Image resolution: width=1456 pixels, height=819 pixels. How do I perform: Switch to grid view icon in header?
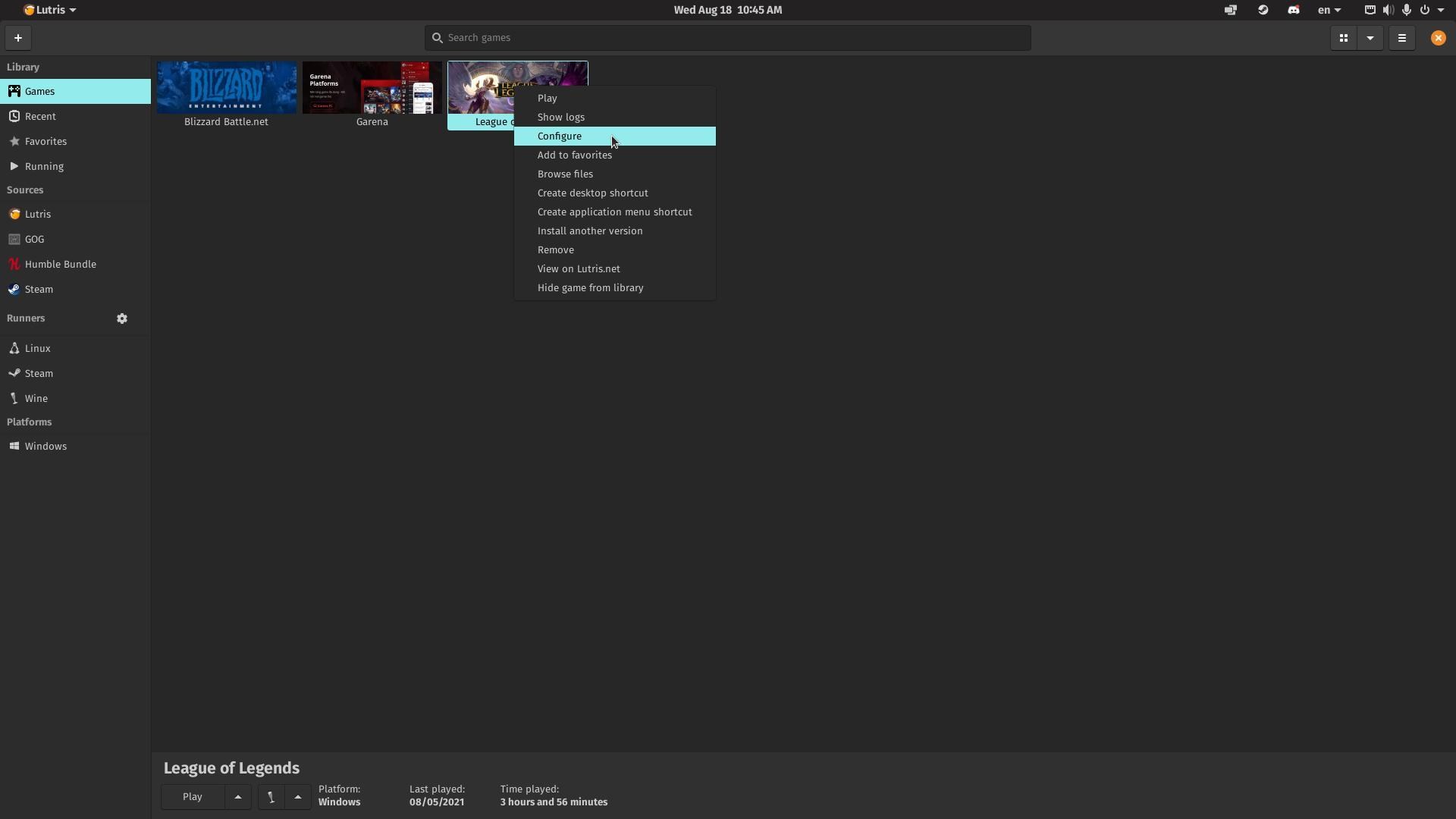[1344, 38]
